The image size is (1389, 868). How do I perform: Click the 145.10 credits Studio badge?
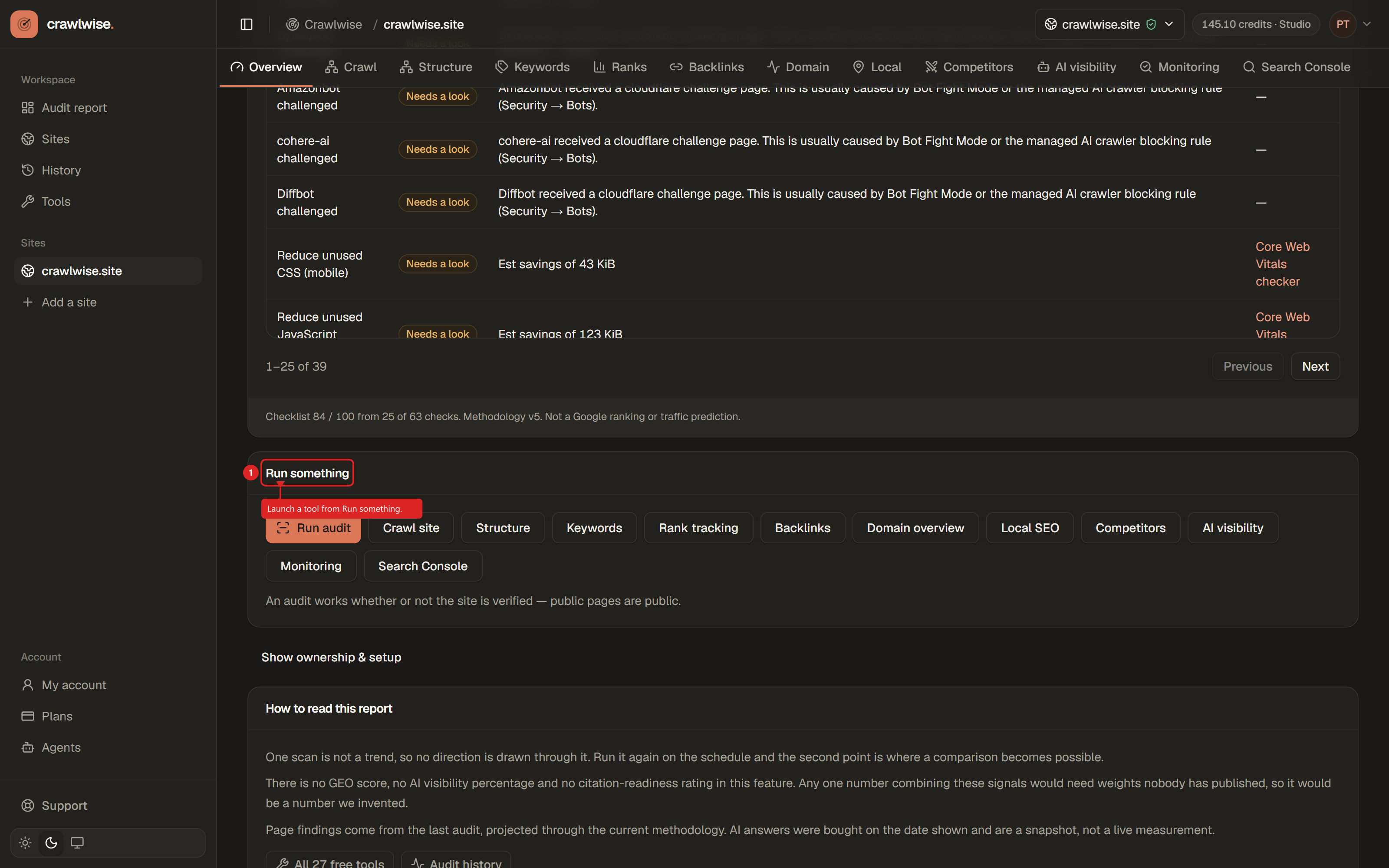point(1256,24)
